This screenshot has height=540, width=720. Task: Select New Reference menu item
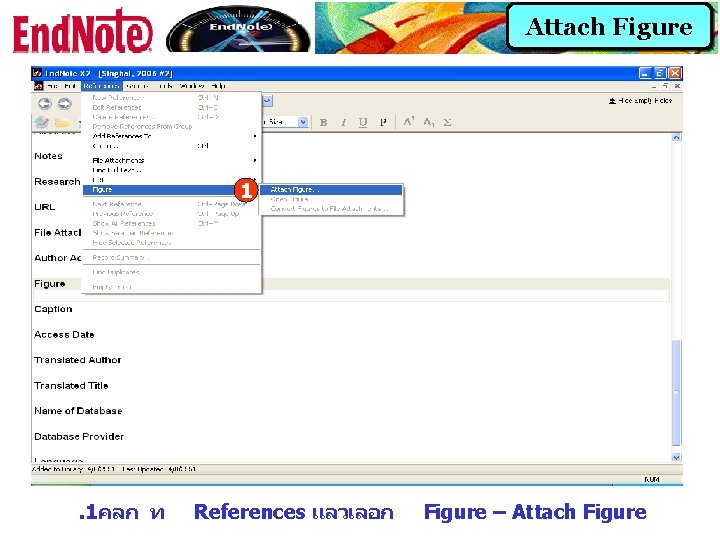pos(172,98)
